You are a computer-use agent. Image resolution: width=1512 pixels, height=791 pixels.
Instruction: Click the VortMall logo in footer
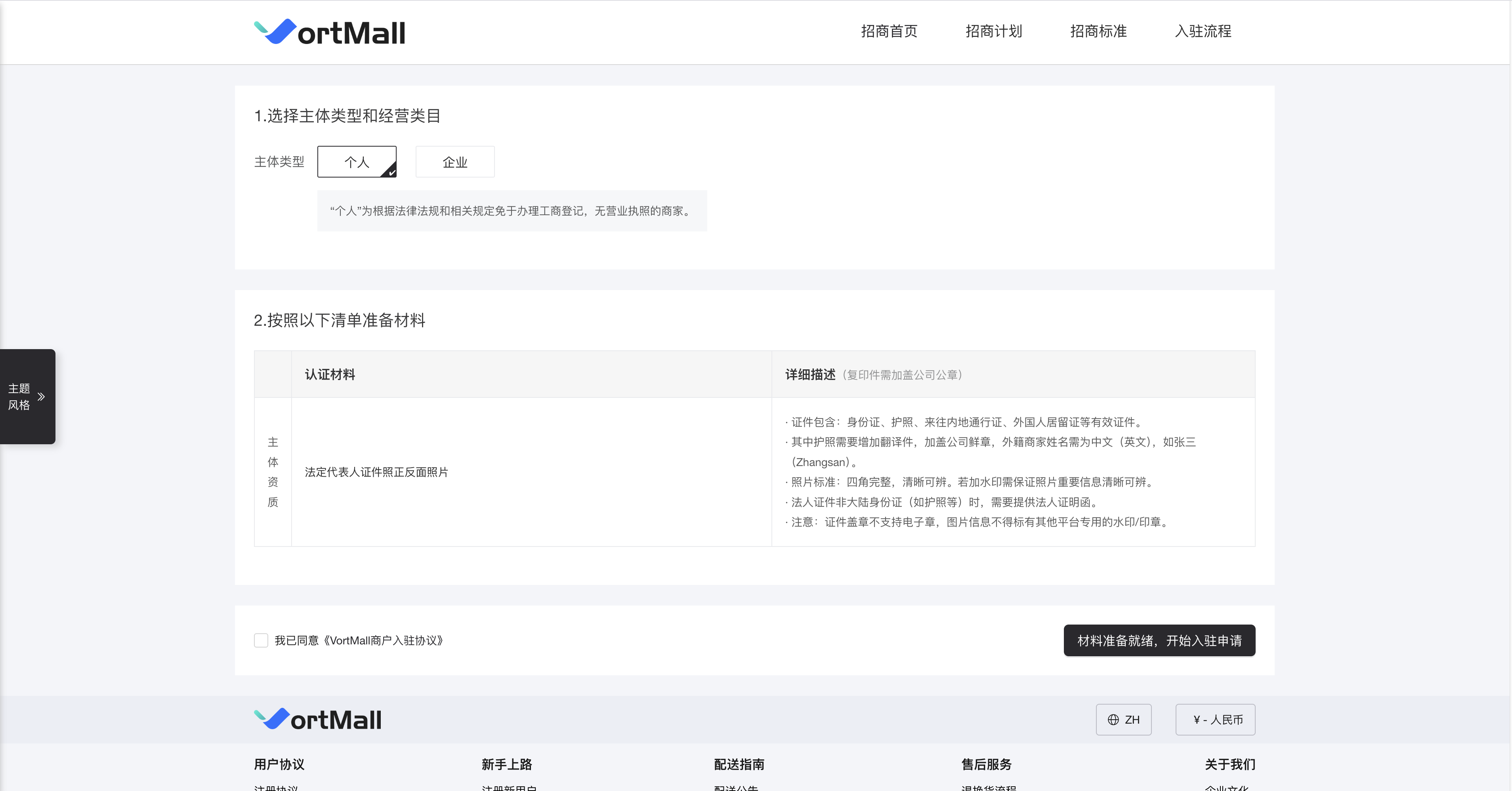(317, 719)
